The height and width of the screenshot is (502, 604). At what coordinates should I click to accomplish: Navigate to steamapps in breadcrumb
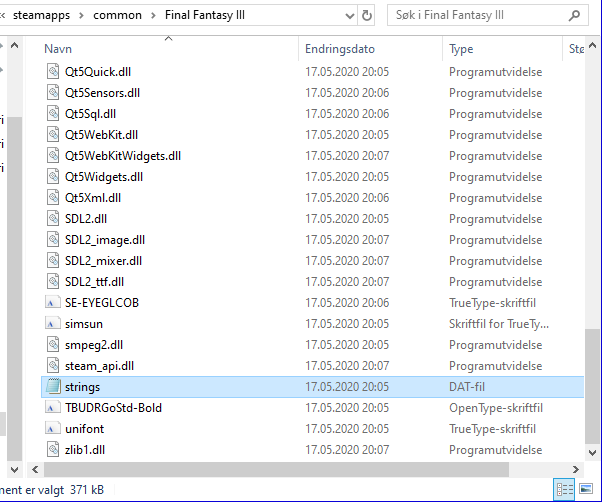tap(41, 15)
